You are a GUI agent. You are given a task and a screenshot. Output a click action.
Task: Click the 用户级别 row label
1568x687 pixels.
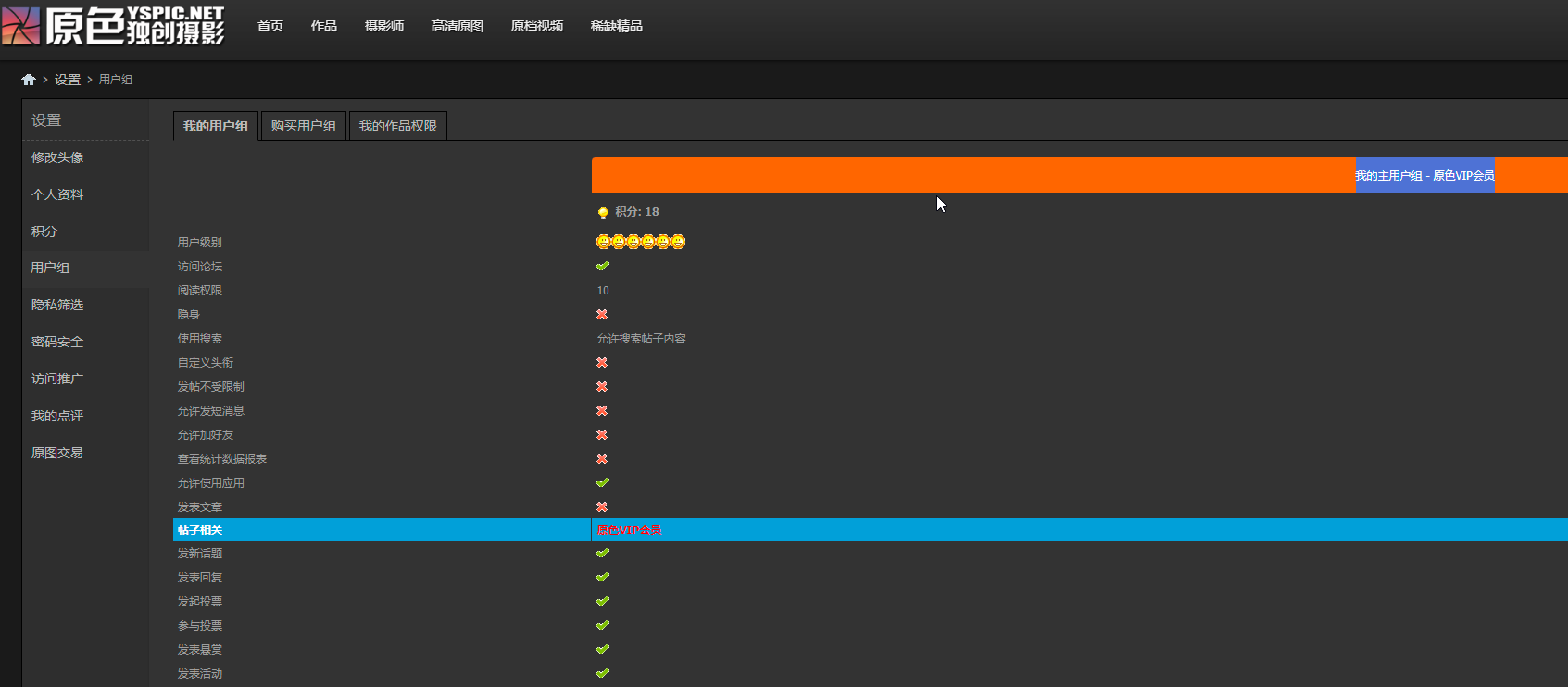pos(200,243)
